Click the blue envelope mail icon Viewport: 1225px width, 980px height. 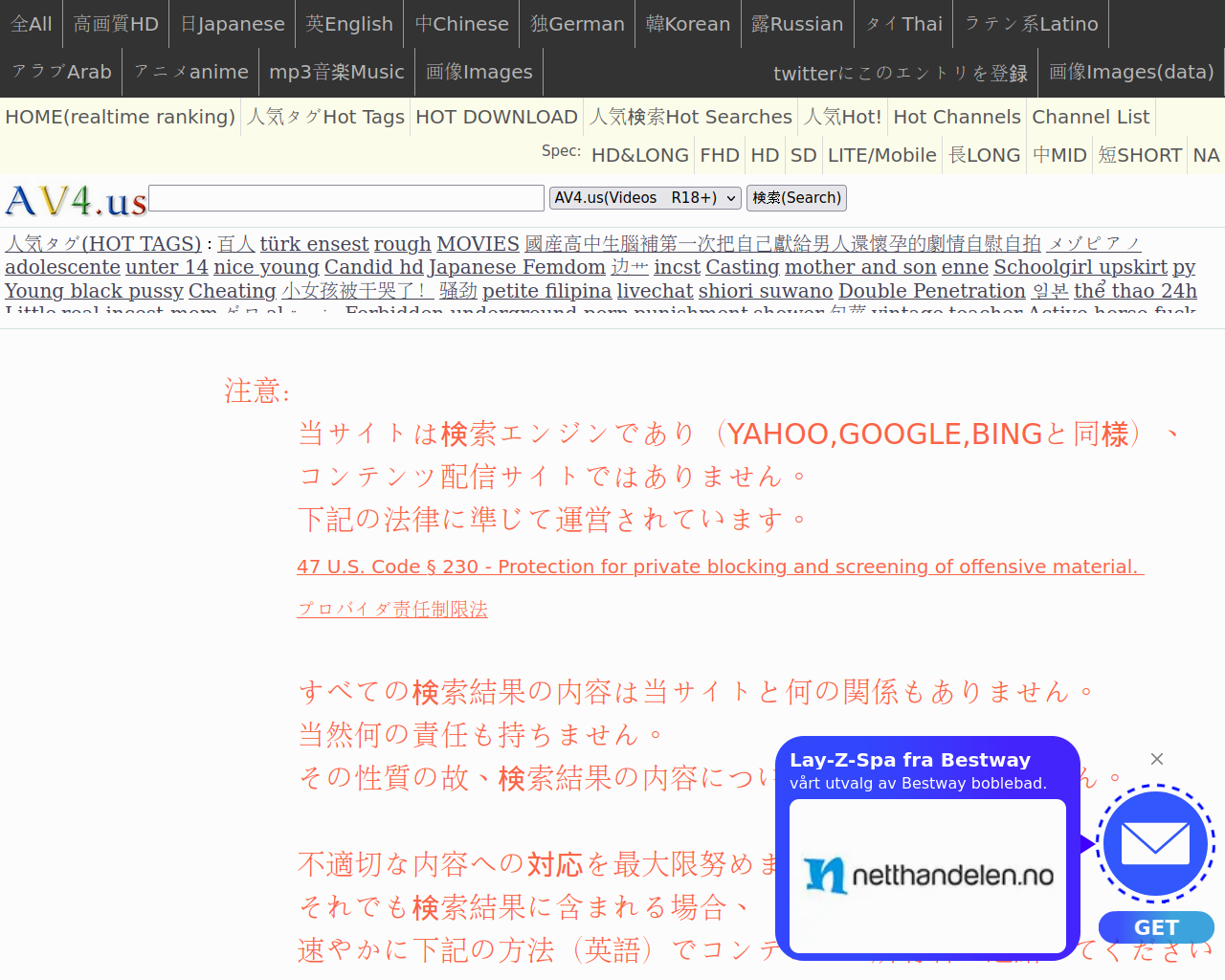click(x=1154, y=843)
